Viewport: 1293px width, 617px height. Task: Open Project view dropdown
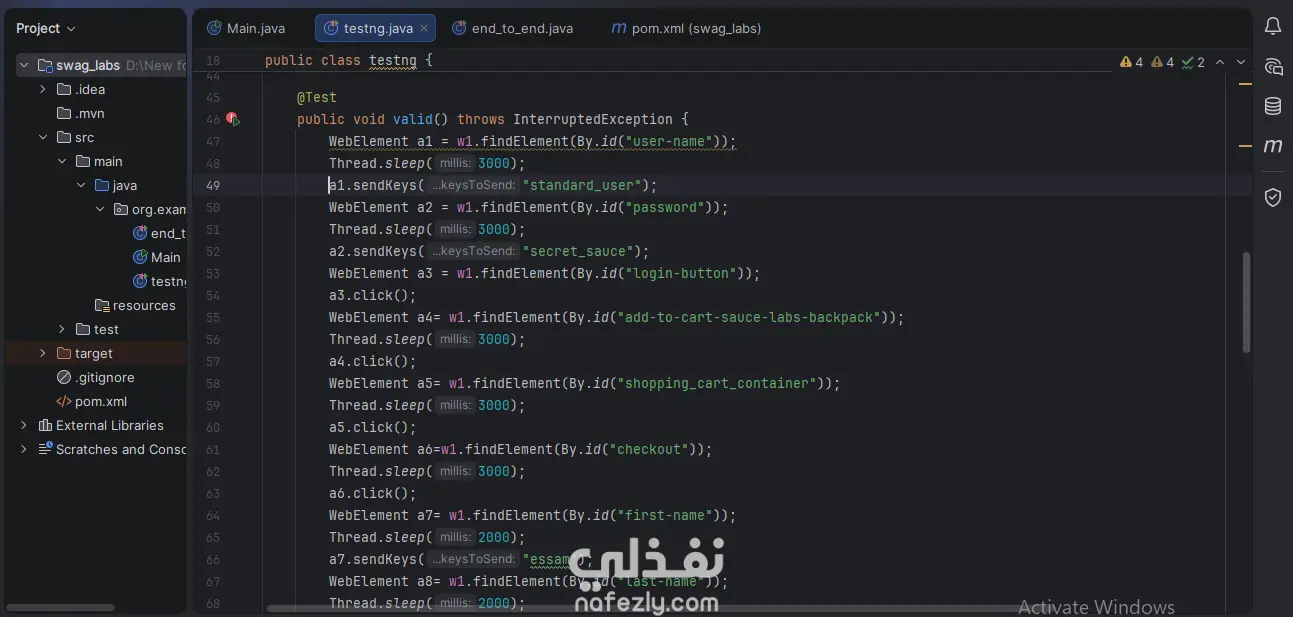(46, 28)
